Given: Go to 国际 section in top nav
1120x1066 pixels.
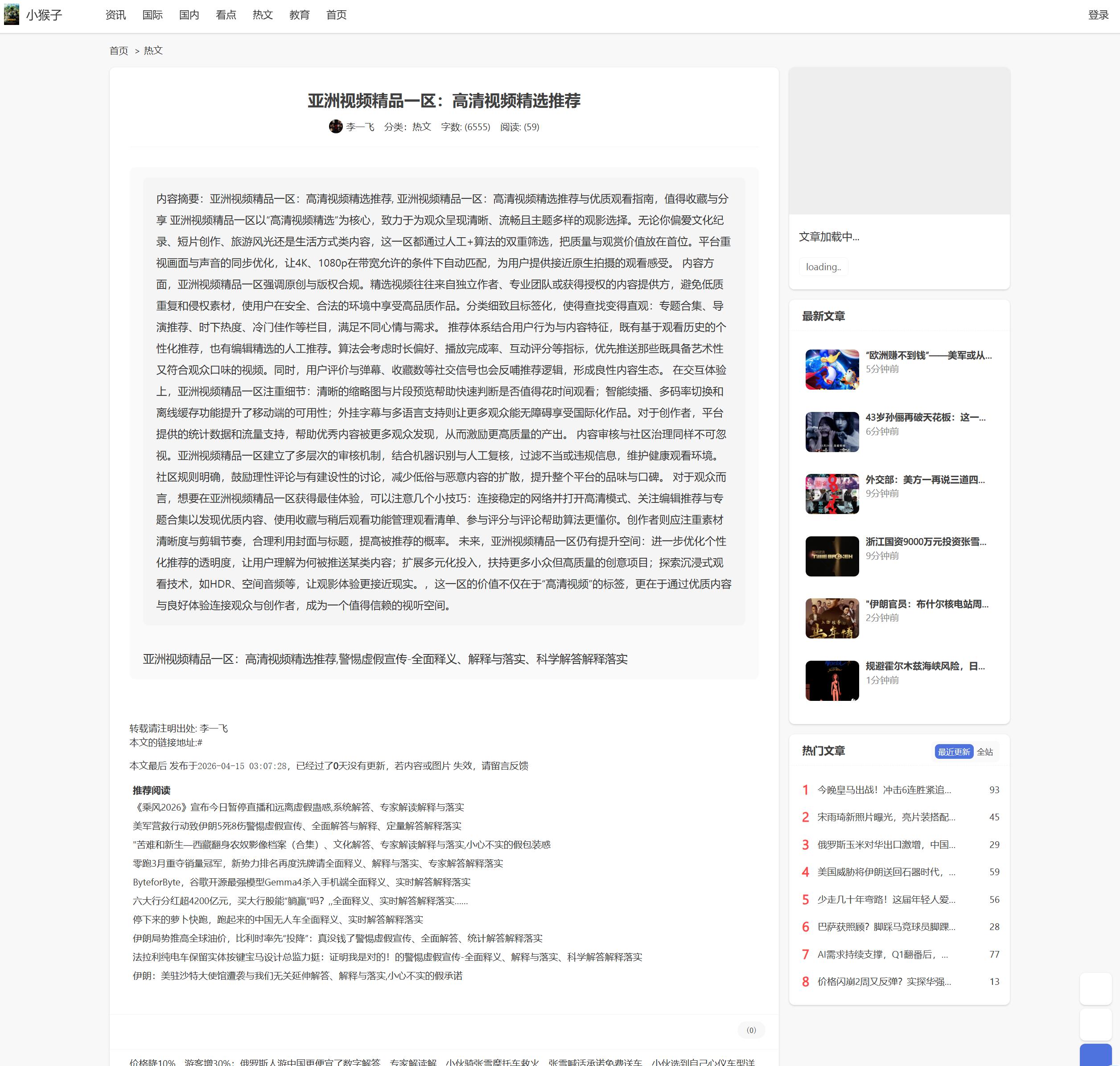Looking at the screenshot, I should tap(152, 15).
